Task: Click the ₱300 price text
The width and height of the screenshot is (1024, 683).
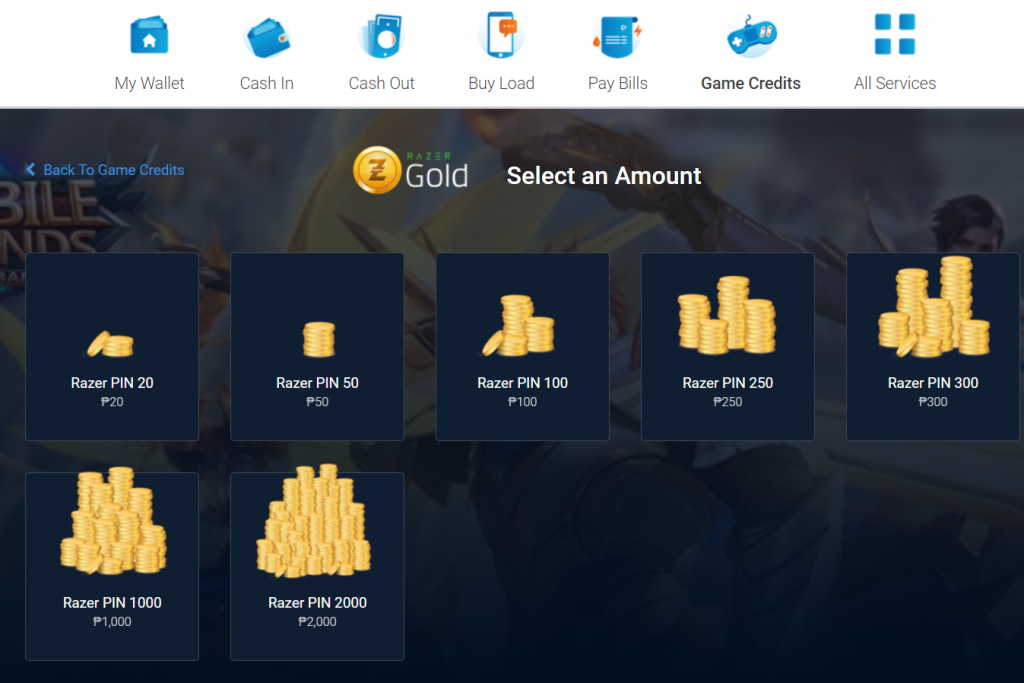Action: coord(933,402)
